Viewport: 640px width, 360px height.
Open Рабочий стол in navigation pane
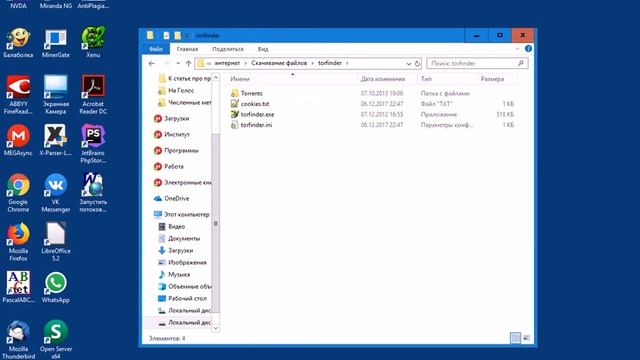(x=182, y=298)
